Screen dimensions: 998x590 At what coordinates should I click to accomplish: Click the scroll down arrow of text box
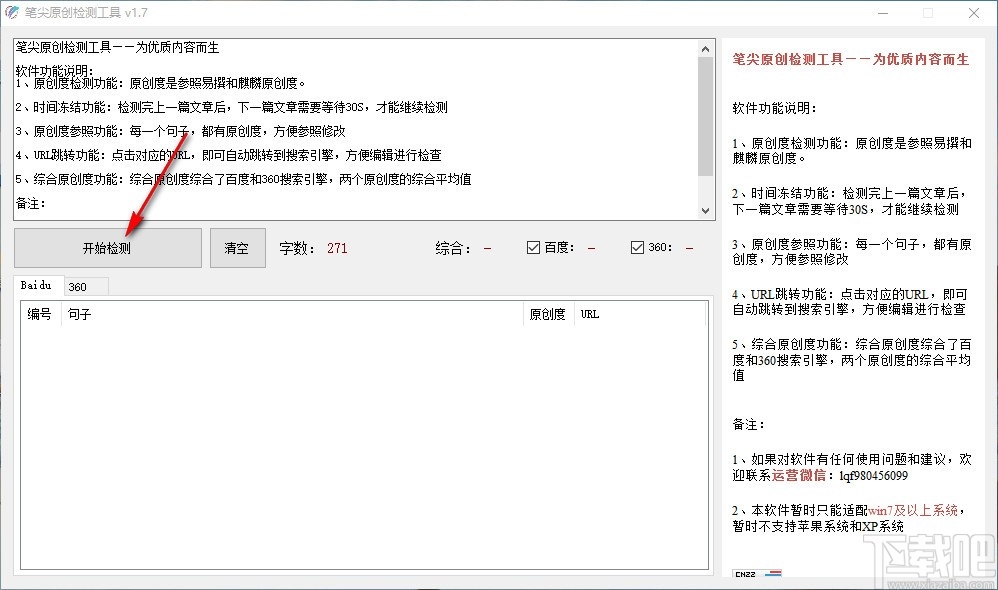click(x=705, y=211)
